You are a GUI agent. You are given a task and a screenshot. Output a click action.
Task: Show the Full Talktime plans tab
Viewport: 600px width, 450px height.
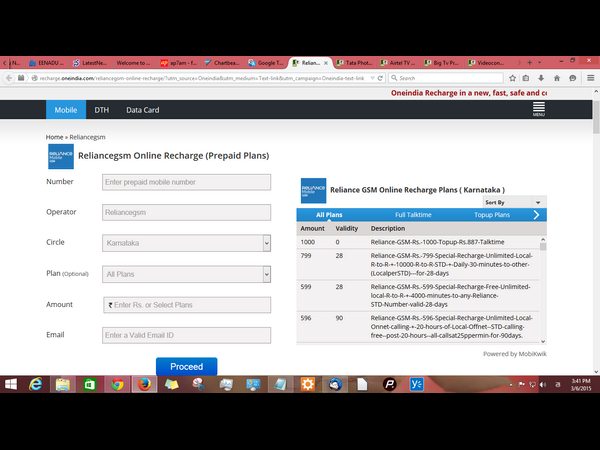(x=413, y=215)
